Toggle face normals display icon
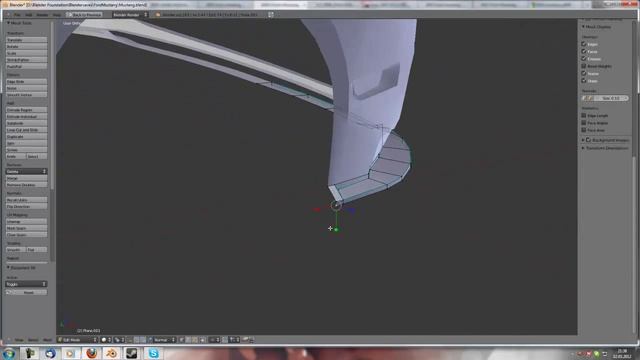The image size is (640, 360). (x=590, y=98)
